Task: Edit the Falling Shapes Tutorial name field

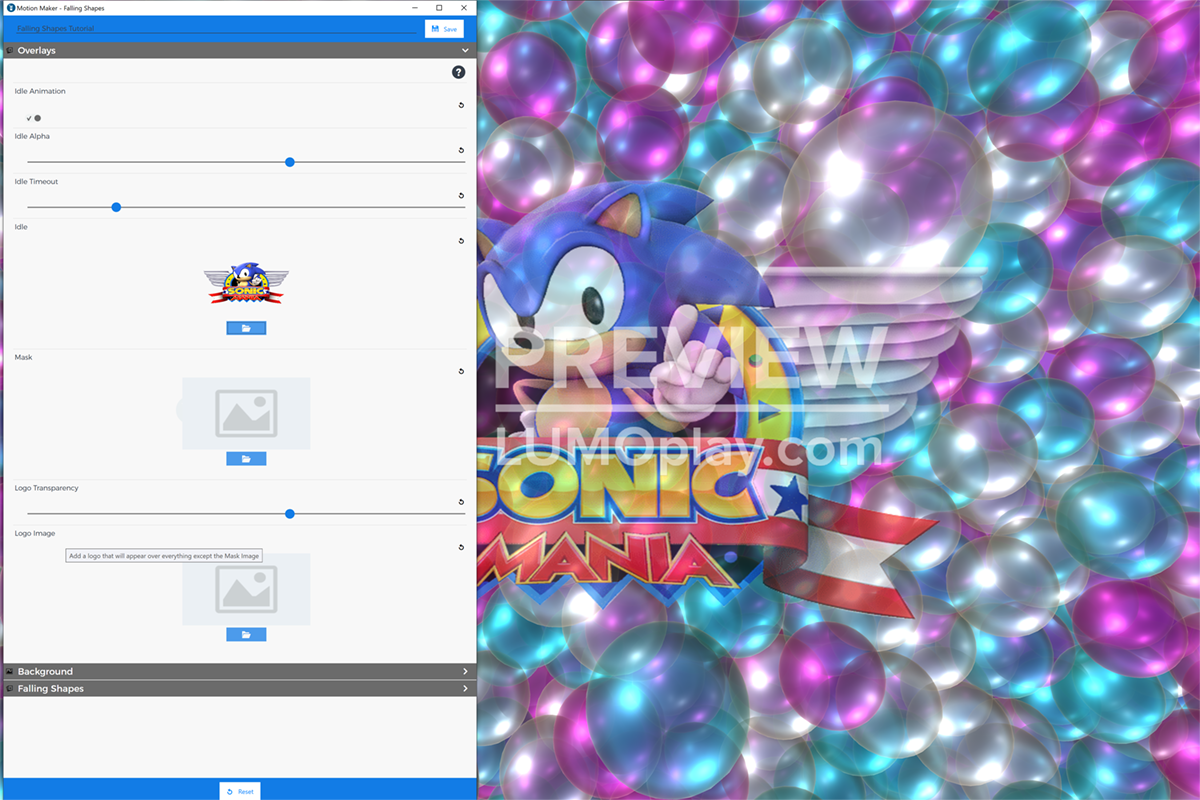Action: click(215, 29)
